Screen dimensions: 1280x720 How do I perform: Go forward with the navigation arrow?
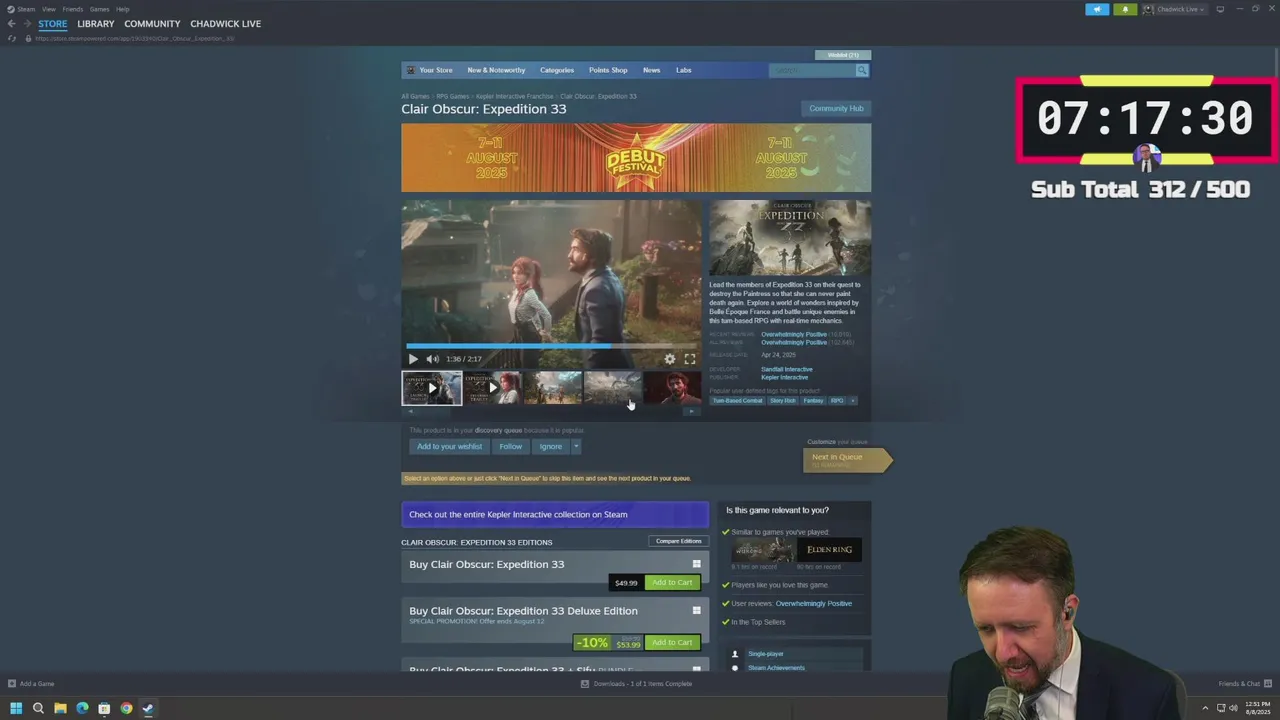(x=27, y=24)
